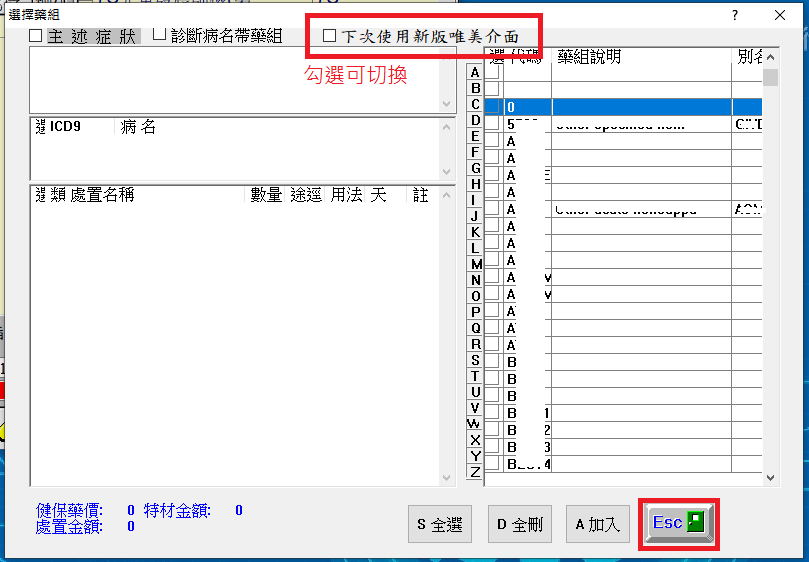Click the ? help button in title bar
Screen dimensions: 809x562
(735, 16)
